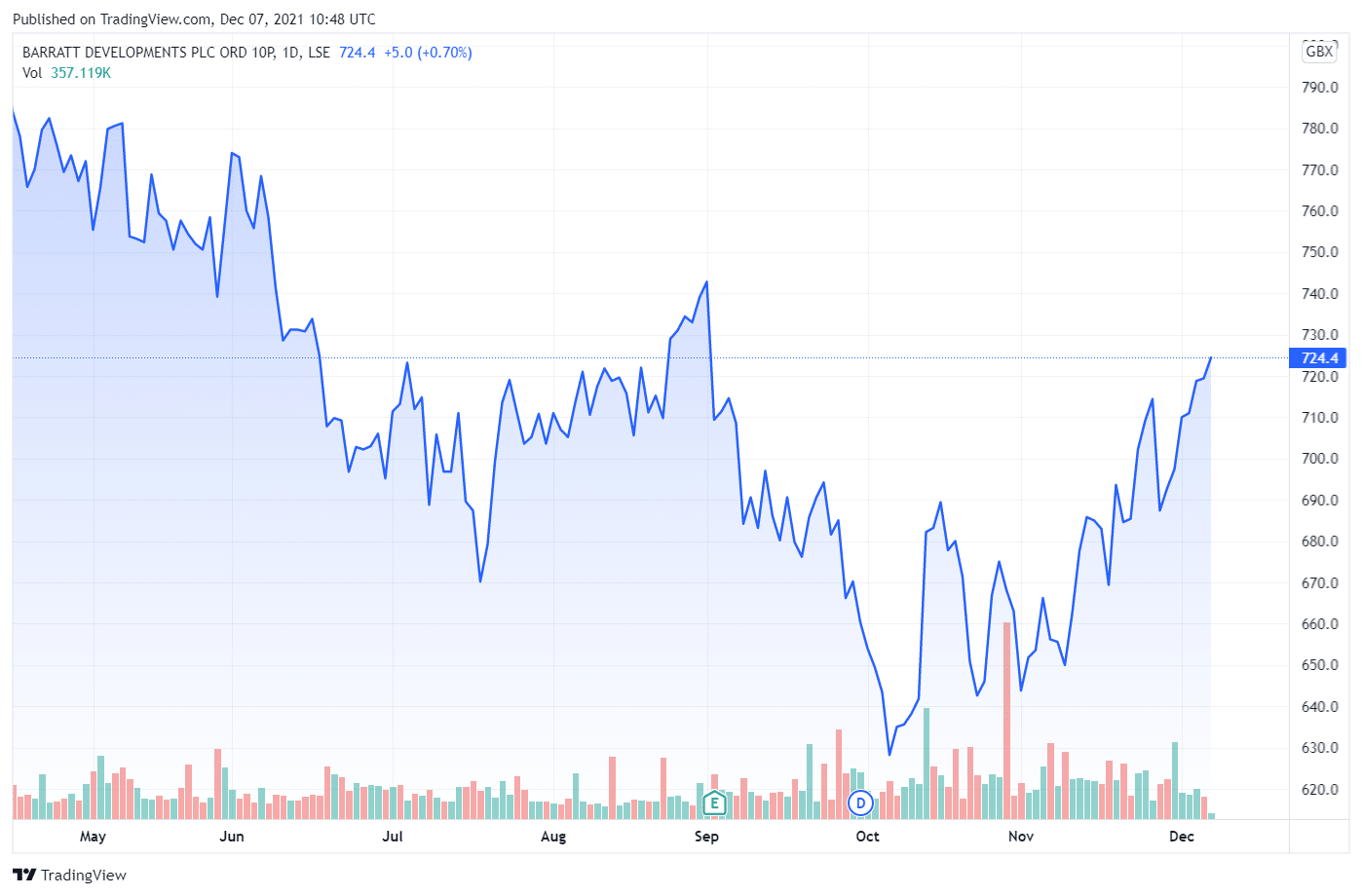The width and height of the screenshot is (1362, 896).
Task: Click the 'Dec' label on time axis
Action: 1182,837
